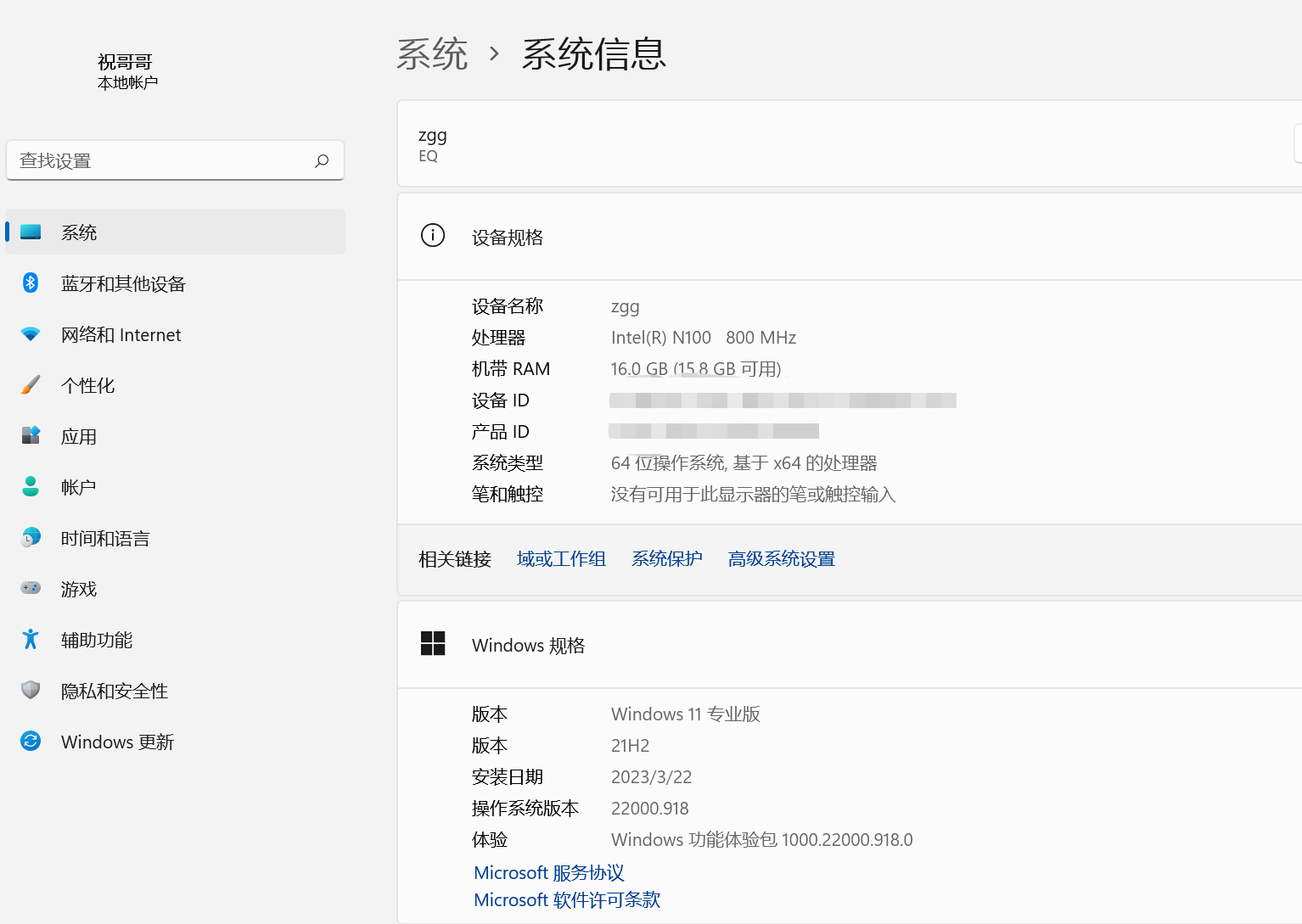Click RAM value 16.0 GB
Viewport: 1302px width, 924px height.
(696, 369)
